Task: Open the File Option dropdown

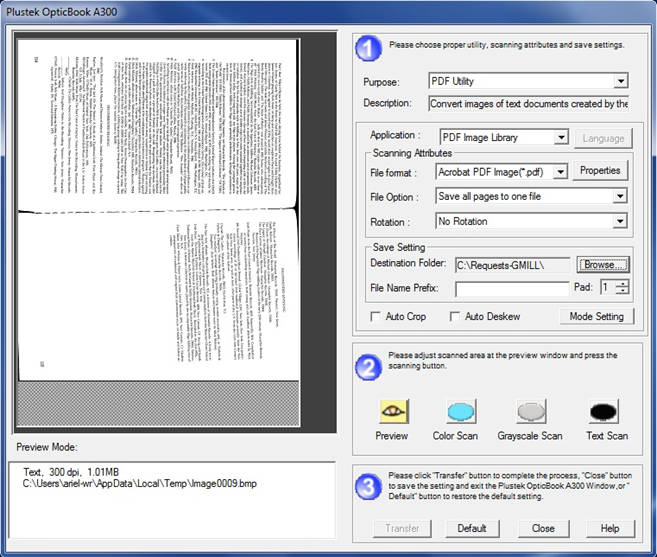Action: pyautogui.click(x=531, y=196)
